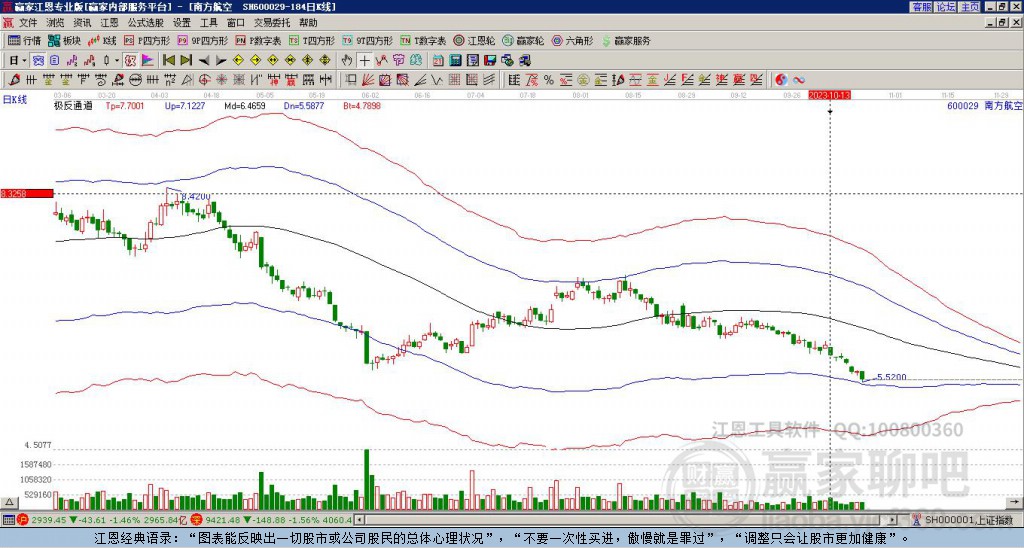Image resolution: width=1024 pixels, height=548 pixels.
Task: Click the 主页 homepage button
Action: coord(969,7)
